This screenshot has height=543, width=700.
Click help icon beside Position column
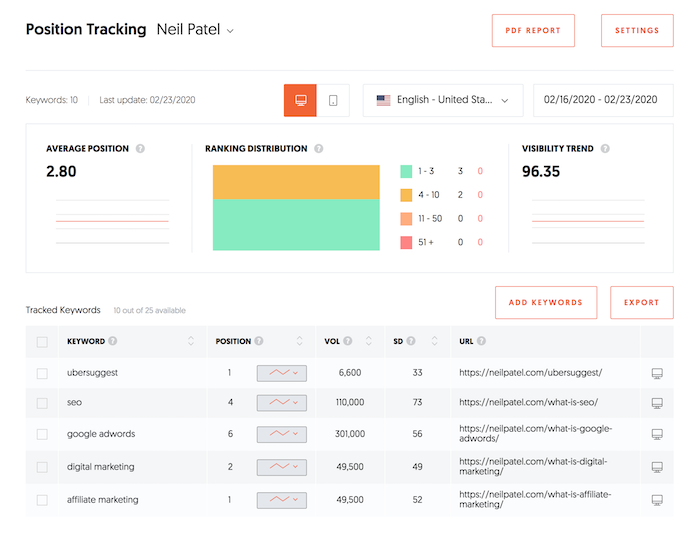click(x=259, y=341)
